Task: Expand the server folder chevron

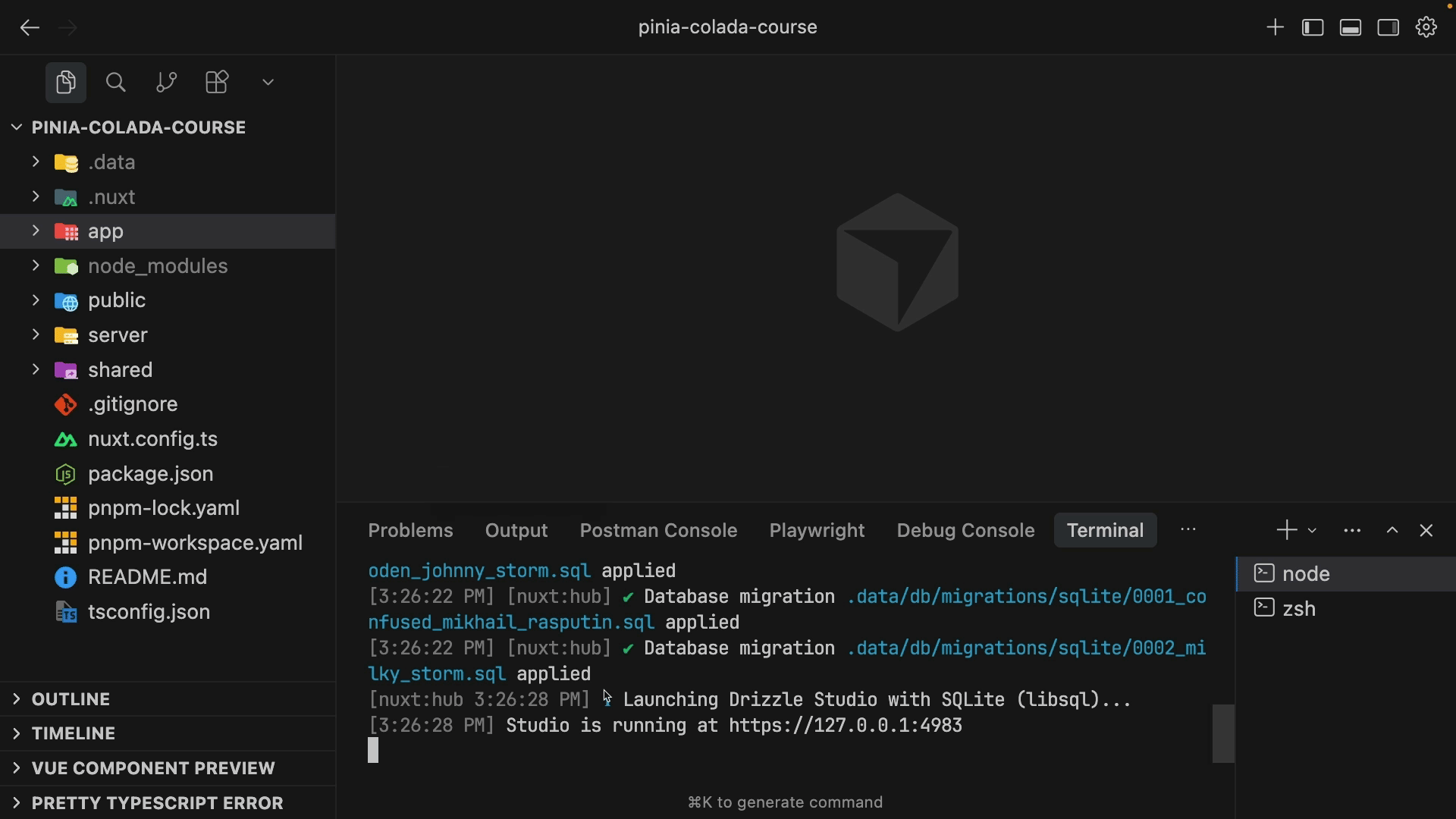Action: (36, 334)
